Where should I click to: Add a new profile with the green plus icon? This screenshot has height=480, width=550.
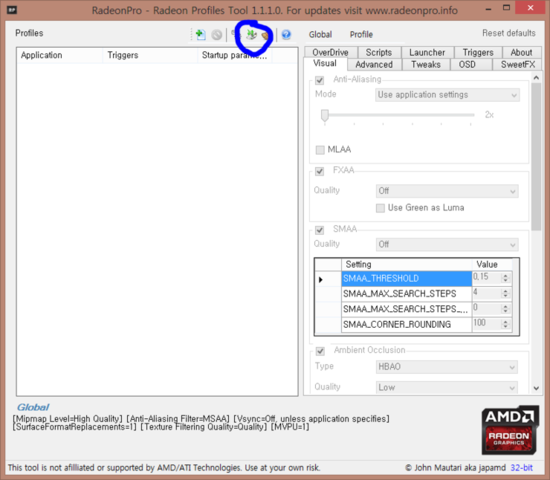coord(200,34)
